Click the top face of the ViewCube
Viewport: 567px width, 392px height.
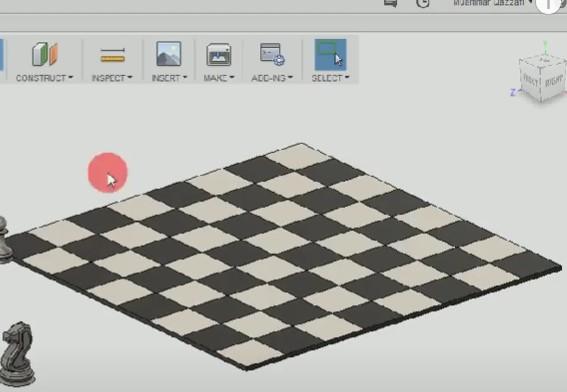543,61
